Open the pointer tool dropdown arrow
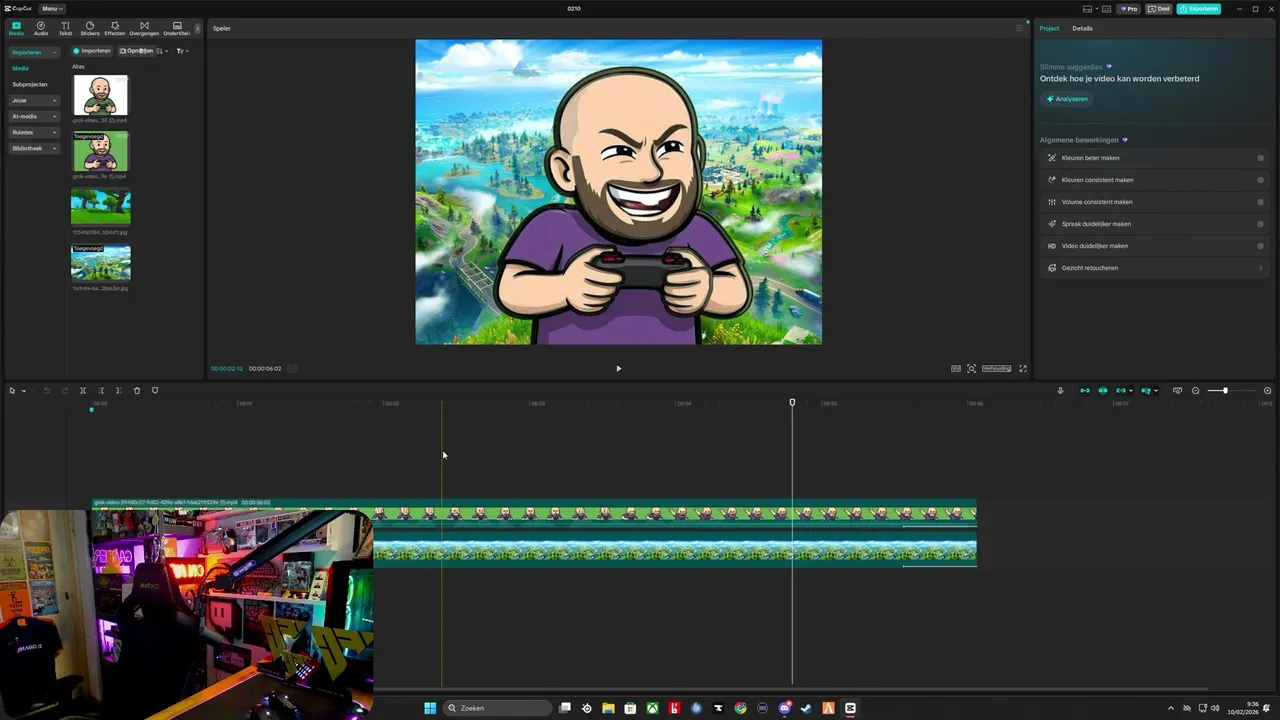 (x=23, y=391)
